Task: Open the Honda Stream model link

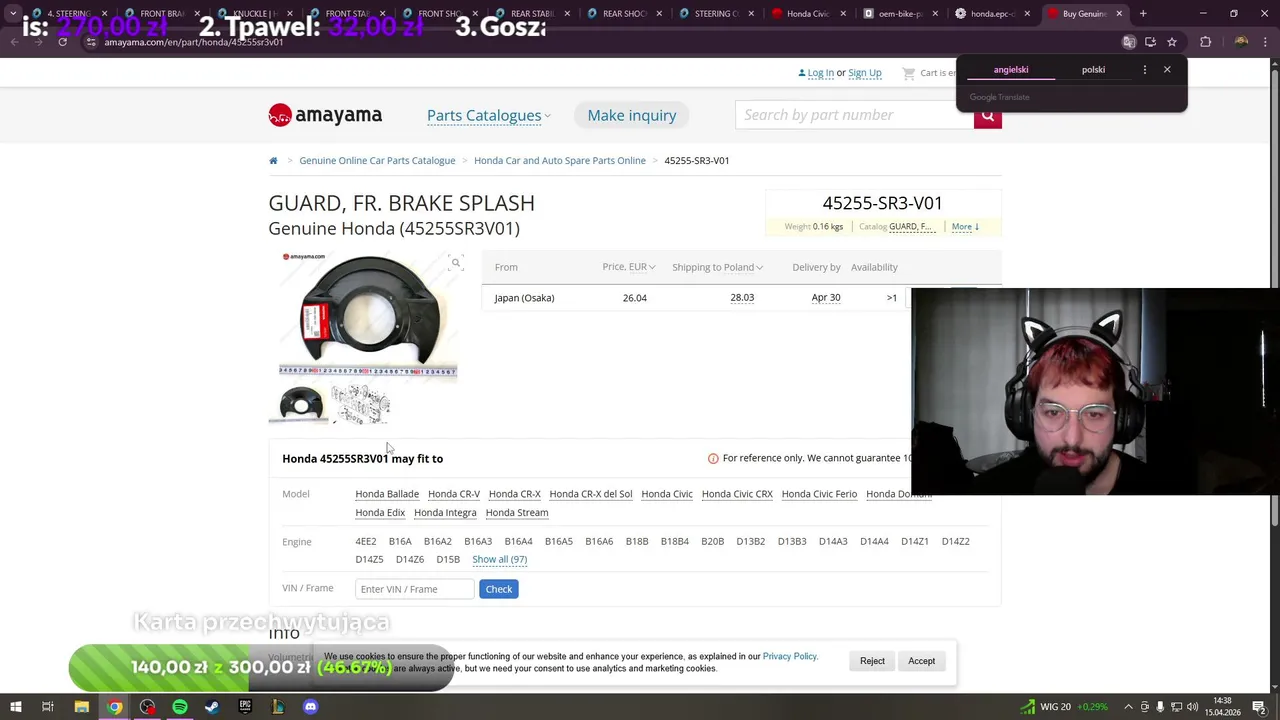Action: click(x=517, y=512)
